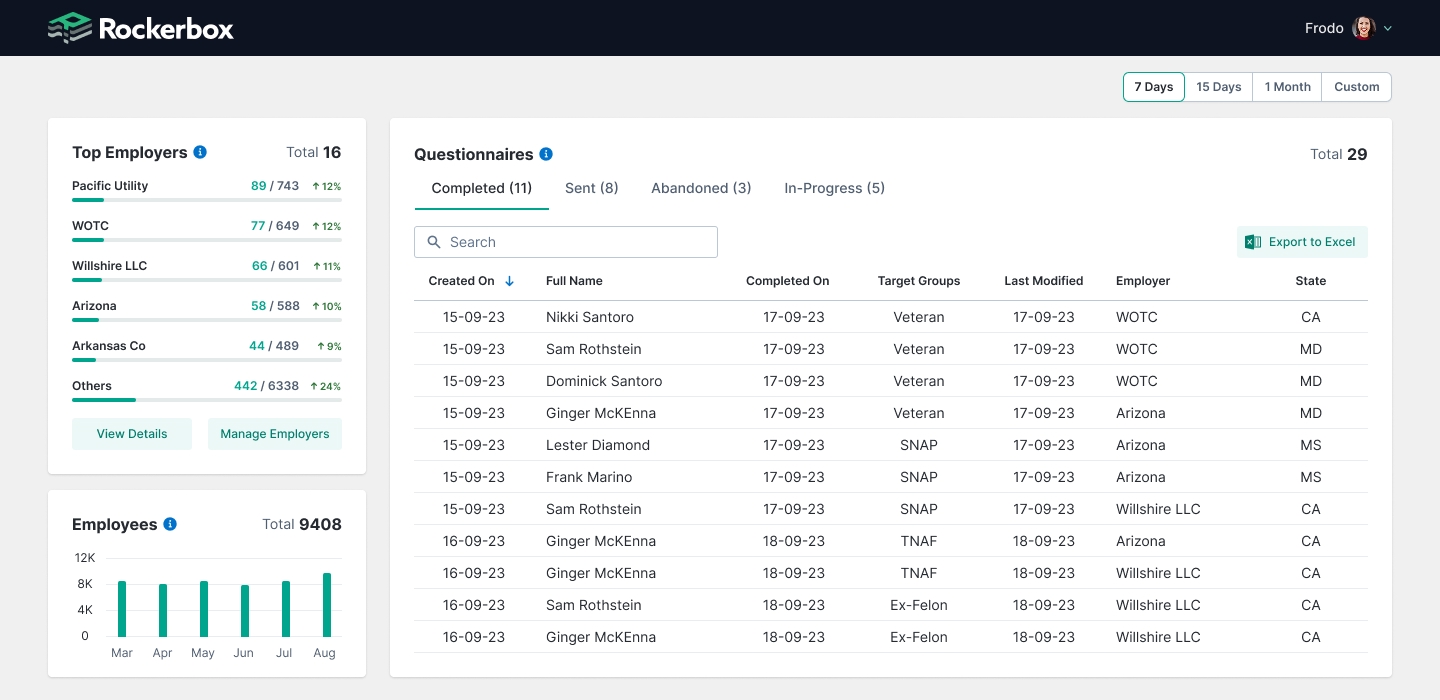Open the Custom date range picker
The height and width of the screenshot is (700, 1440).
(x=1356, y=87)
